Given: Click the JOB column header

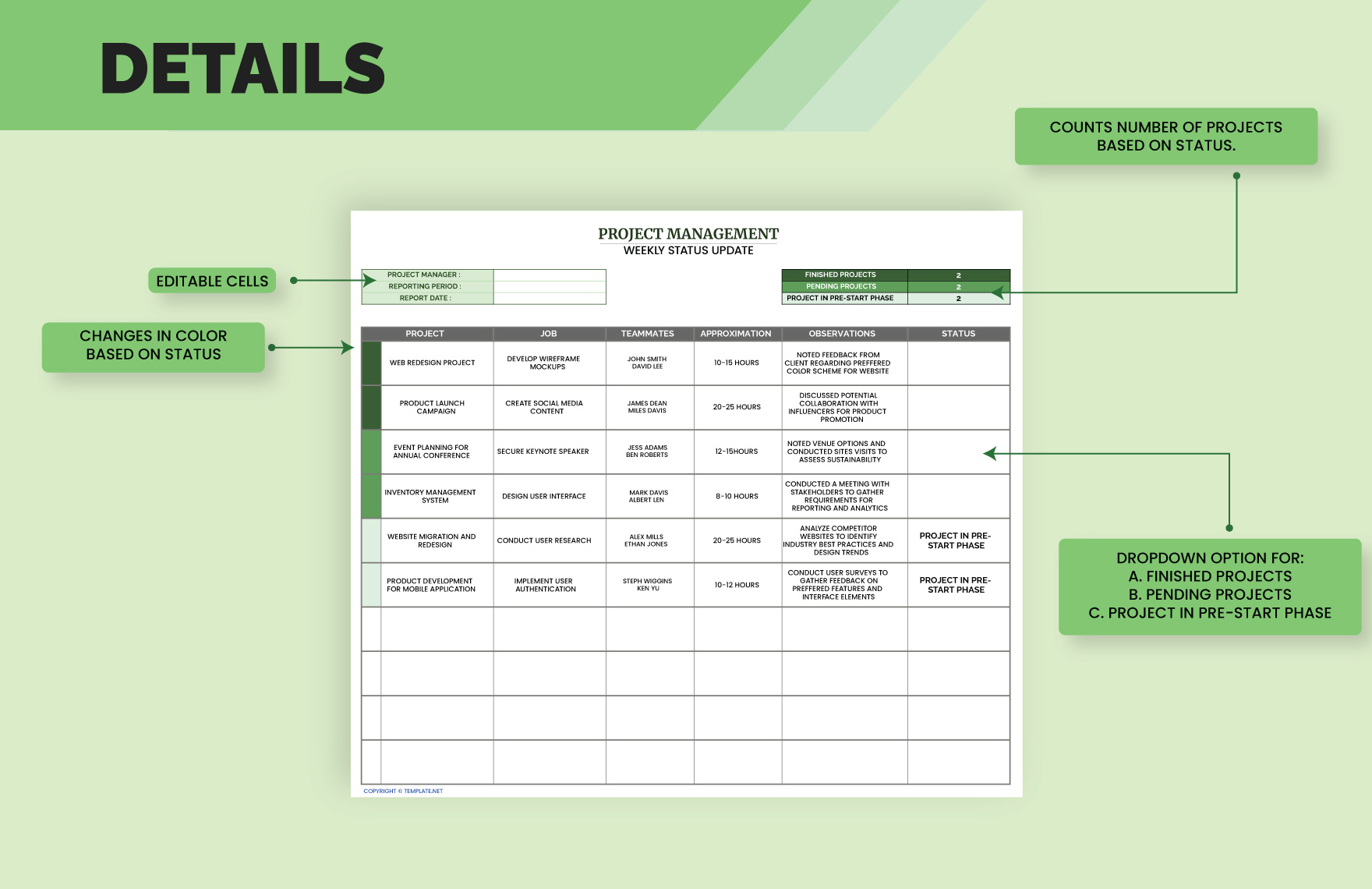Looking at the screenshot, I should coord(550,334).
